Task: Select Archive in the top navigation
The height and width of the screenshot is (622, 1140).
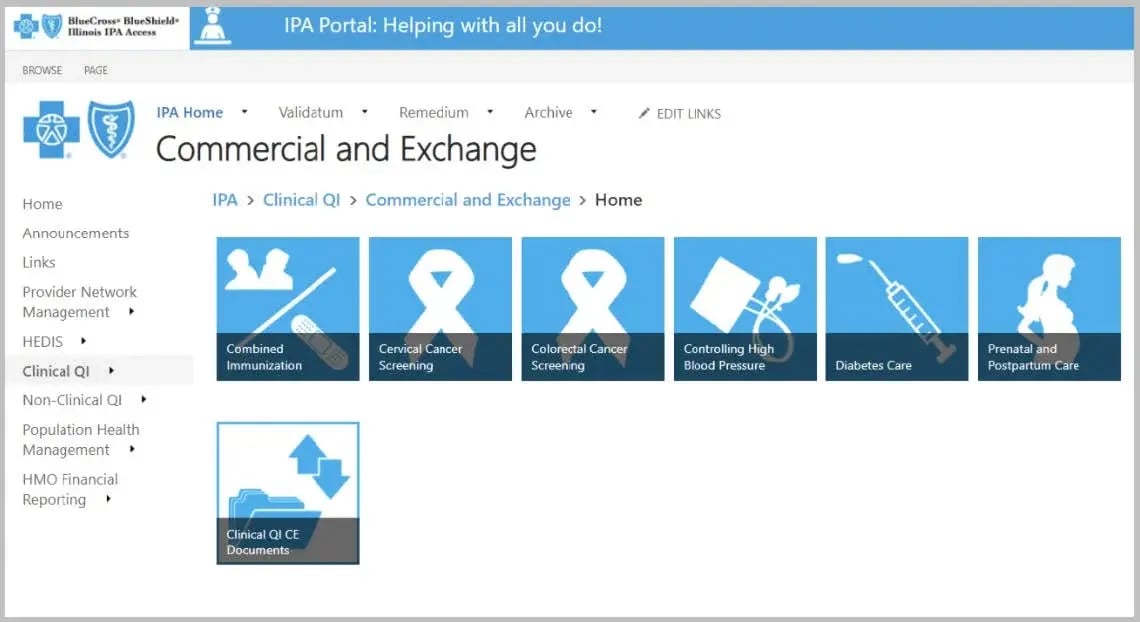Action: 548,113
